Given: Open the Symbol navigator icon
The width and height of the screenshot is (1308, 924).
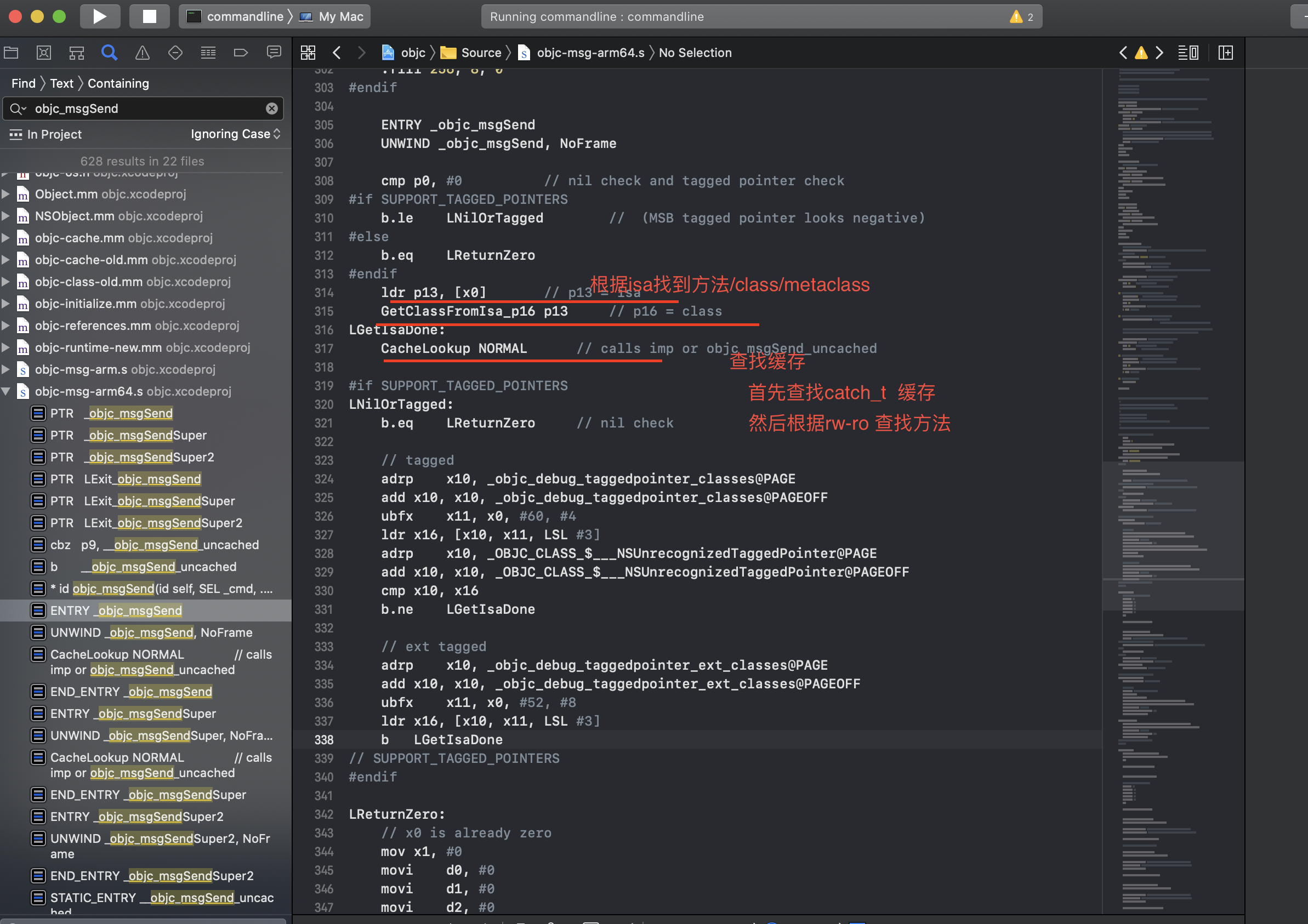Looking at the screenshot, I should click(x=76, y=53).
